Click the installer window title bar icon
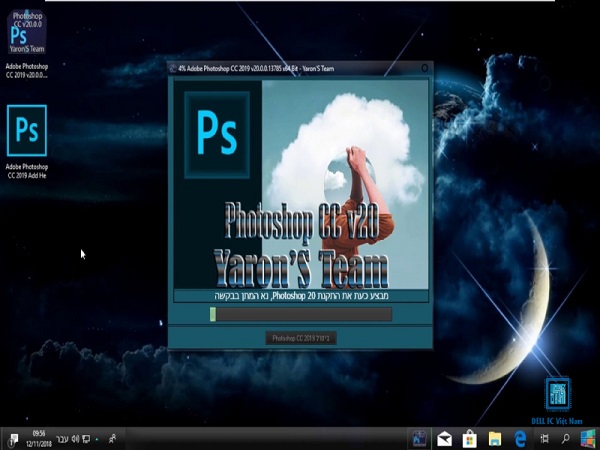600x450 pixels. [173, 68]
